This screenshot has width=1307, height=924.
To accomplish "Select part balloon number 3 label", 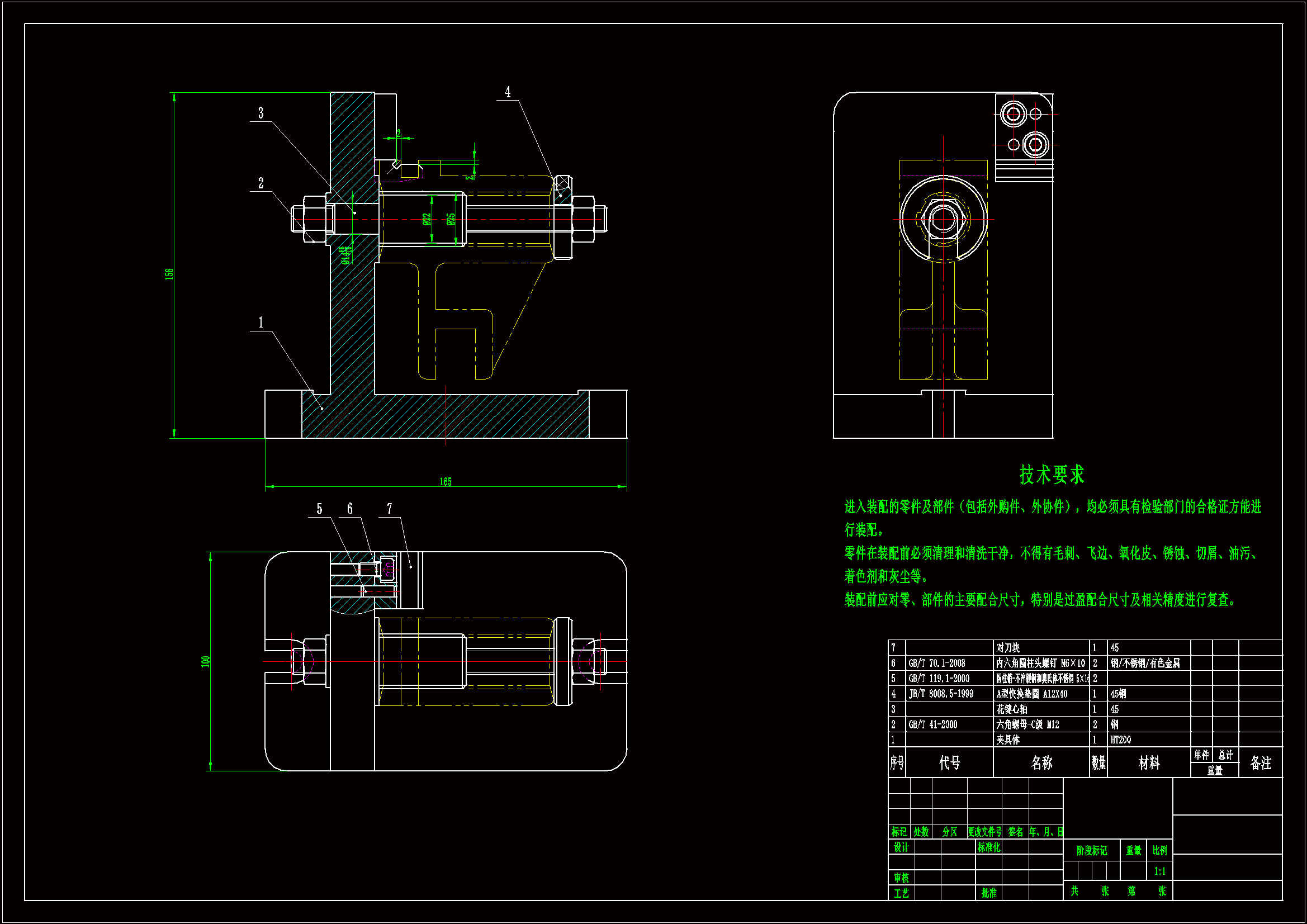I will tap(261, 113).
